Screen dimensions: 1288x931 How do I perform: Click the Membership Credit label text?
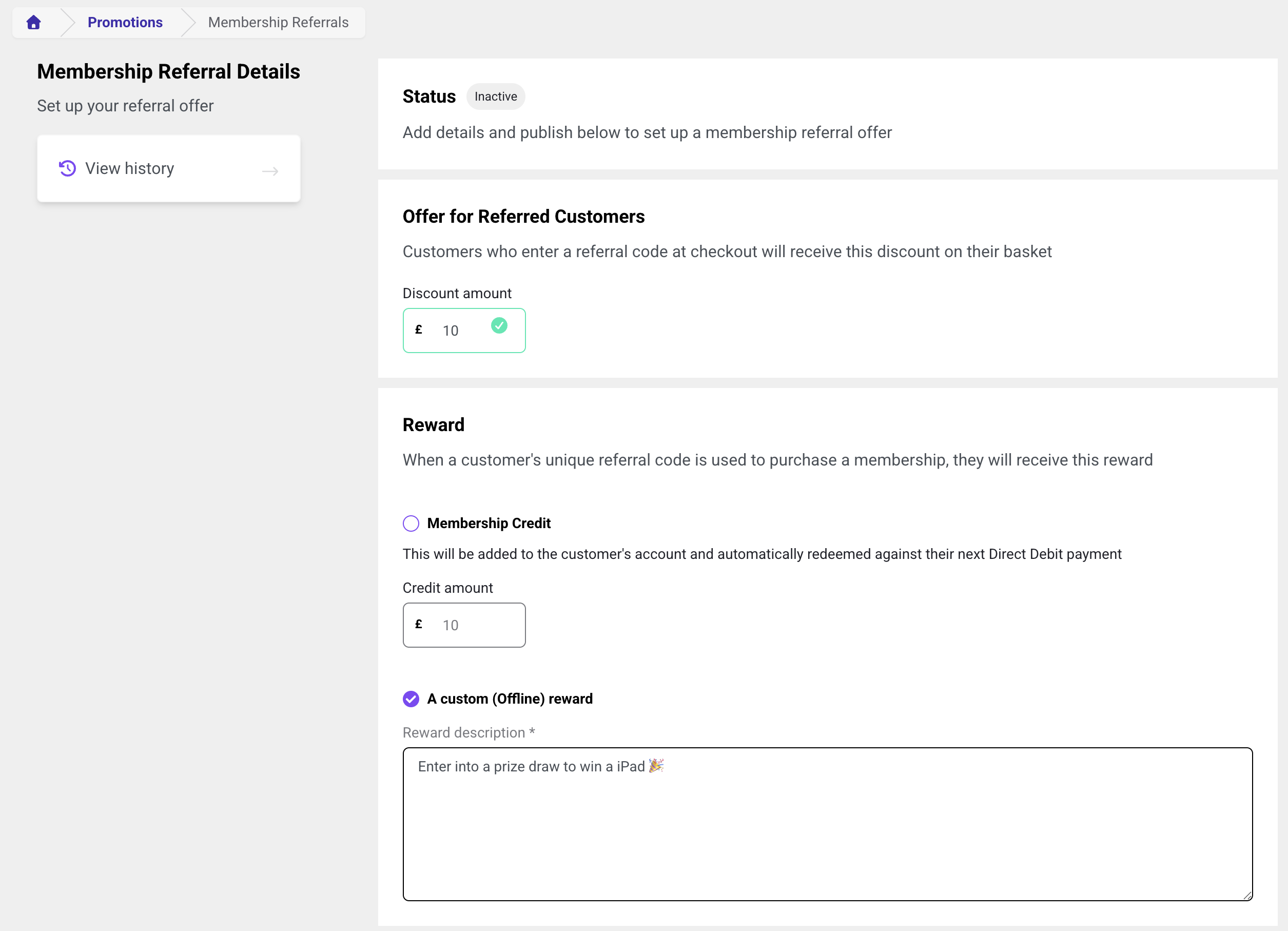pyautogui.click(x=489, y=523)
